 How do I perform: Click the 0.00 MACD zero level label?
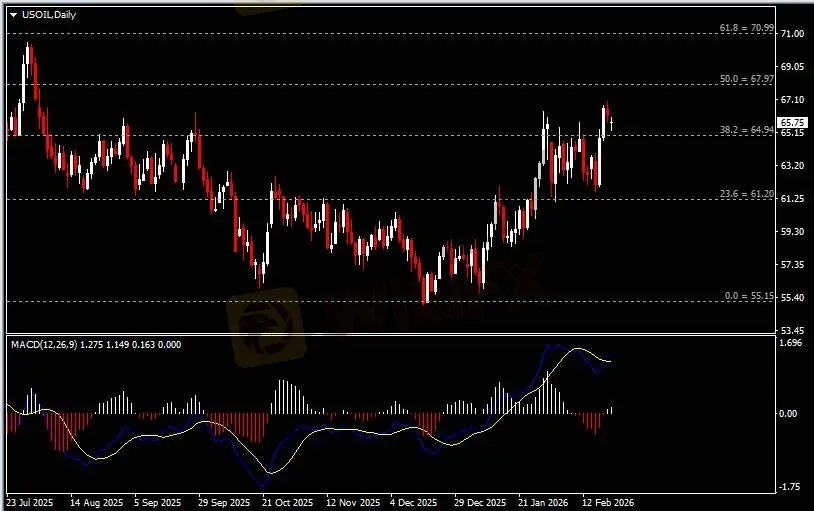tap(791, 413)
